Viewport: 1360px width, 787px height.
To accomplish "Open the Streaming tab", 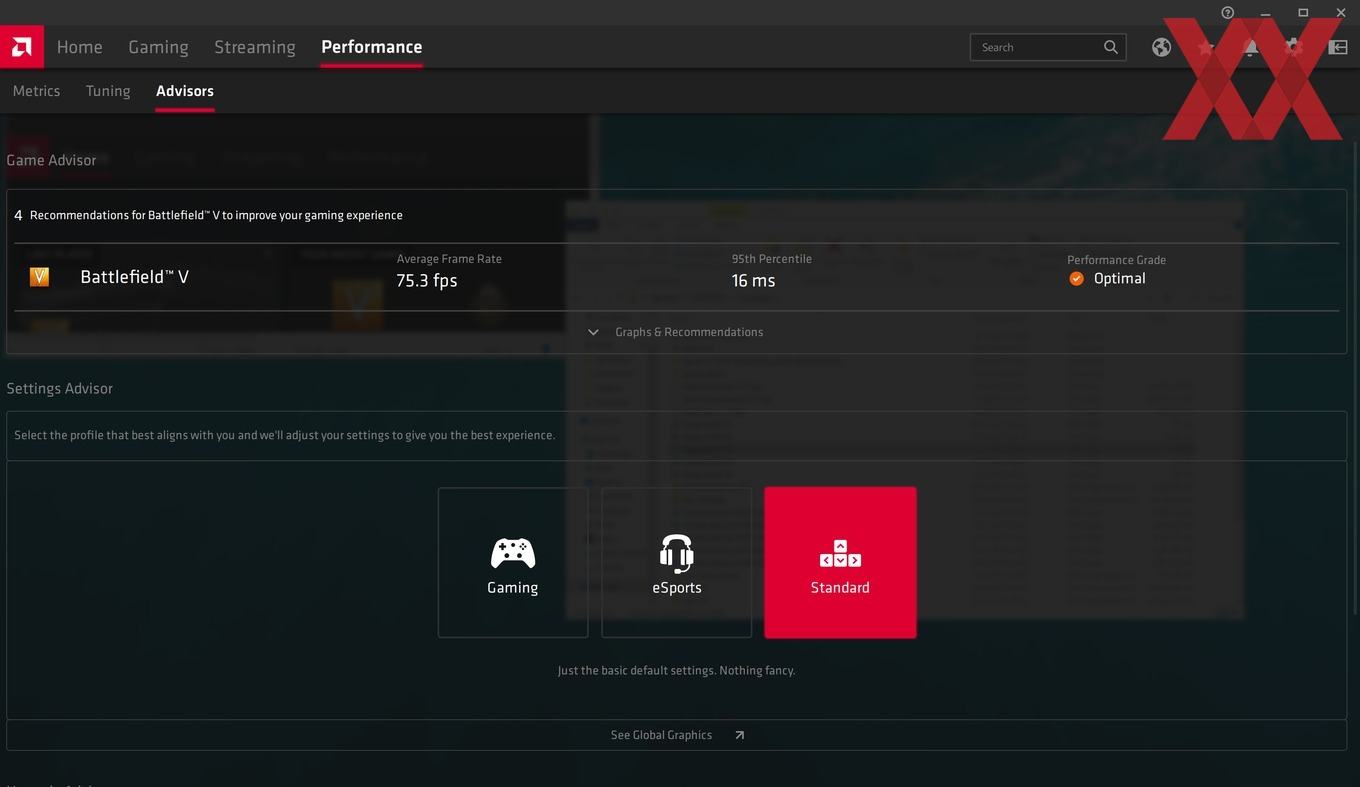I will (x=255, y=47).
